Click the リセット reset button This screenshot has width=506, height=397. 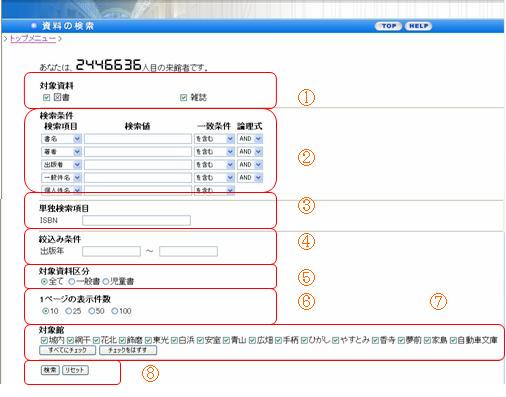point(75,370)
